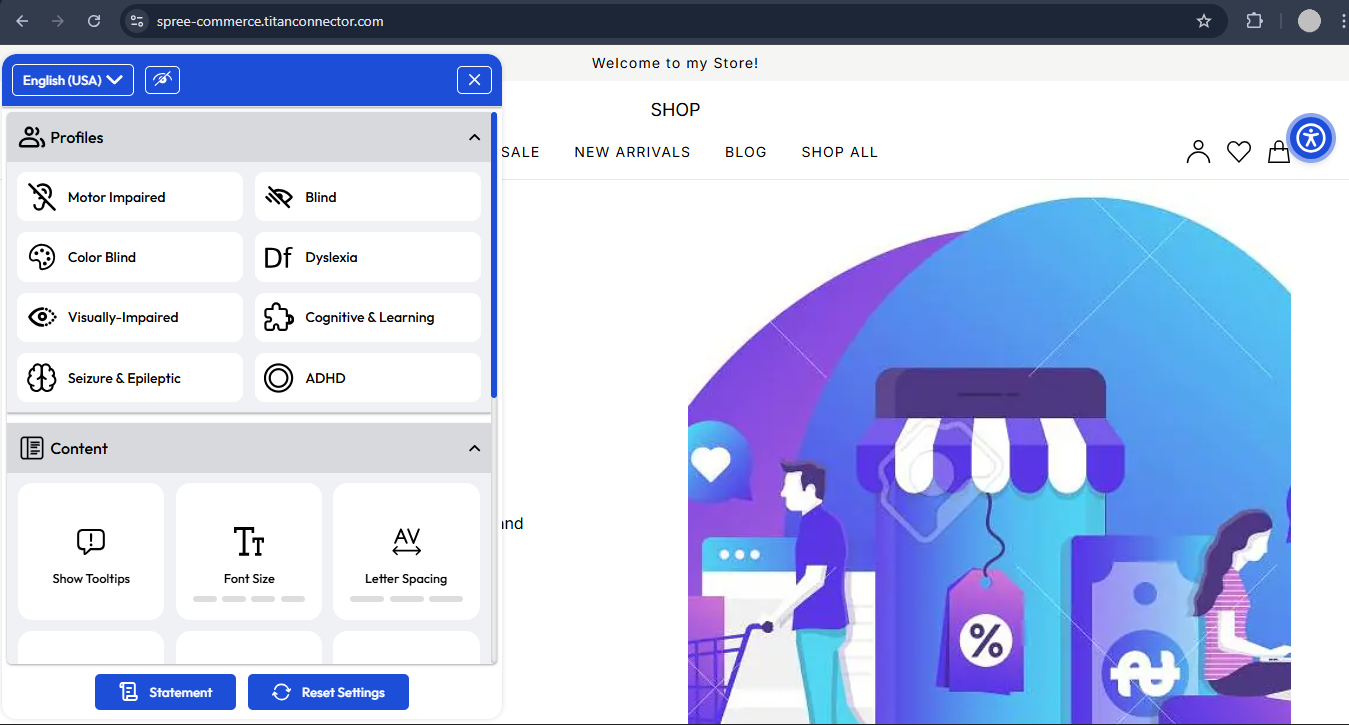Toggle the ADHD profile on
The image size is (1349, 725).
pos(367,377)
